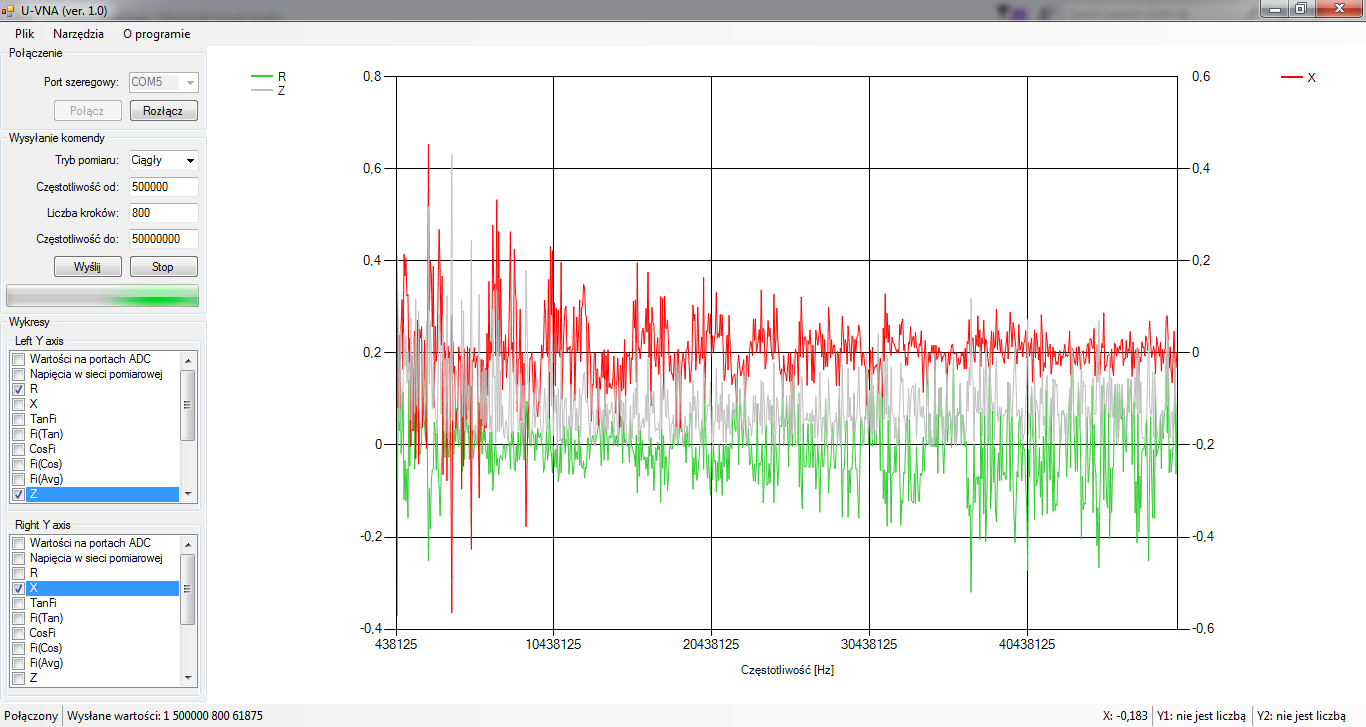
Task: Open the Plik menu
Action: click(x=25, y=33)
